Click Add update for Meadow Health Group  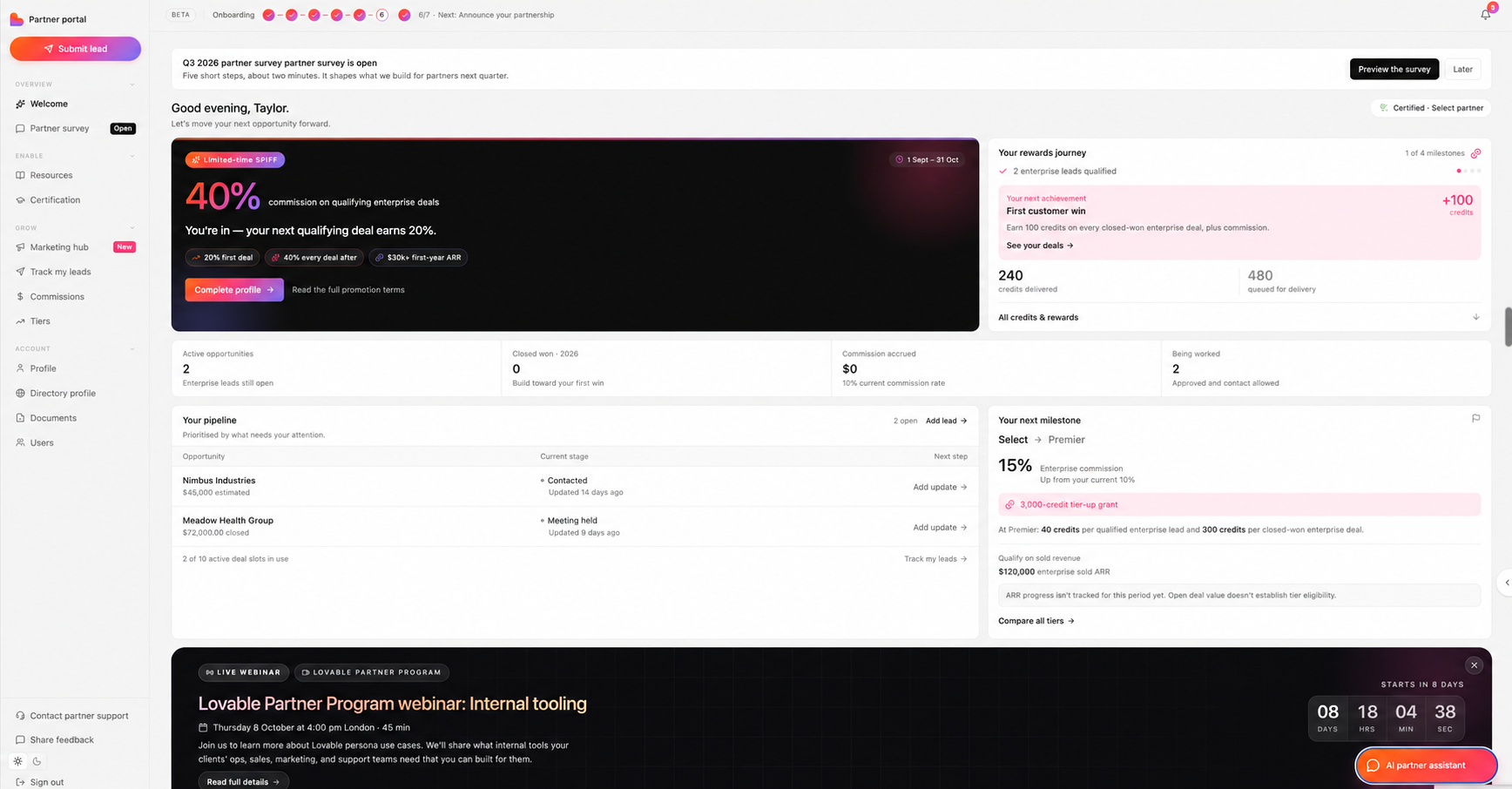click(940, 527)
